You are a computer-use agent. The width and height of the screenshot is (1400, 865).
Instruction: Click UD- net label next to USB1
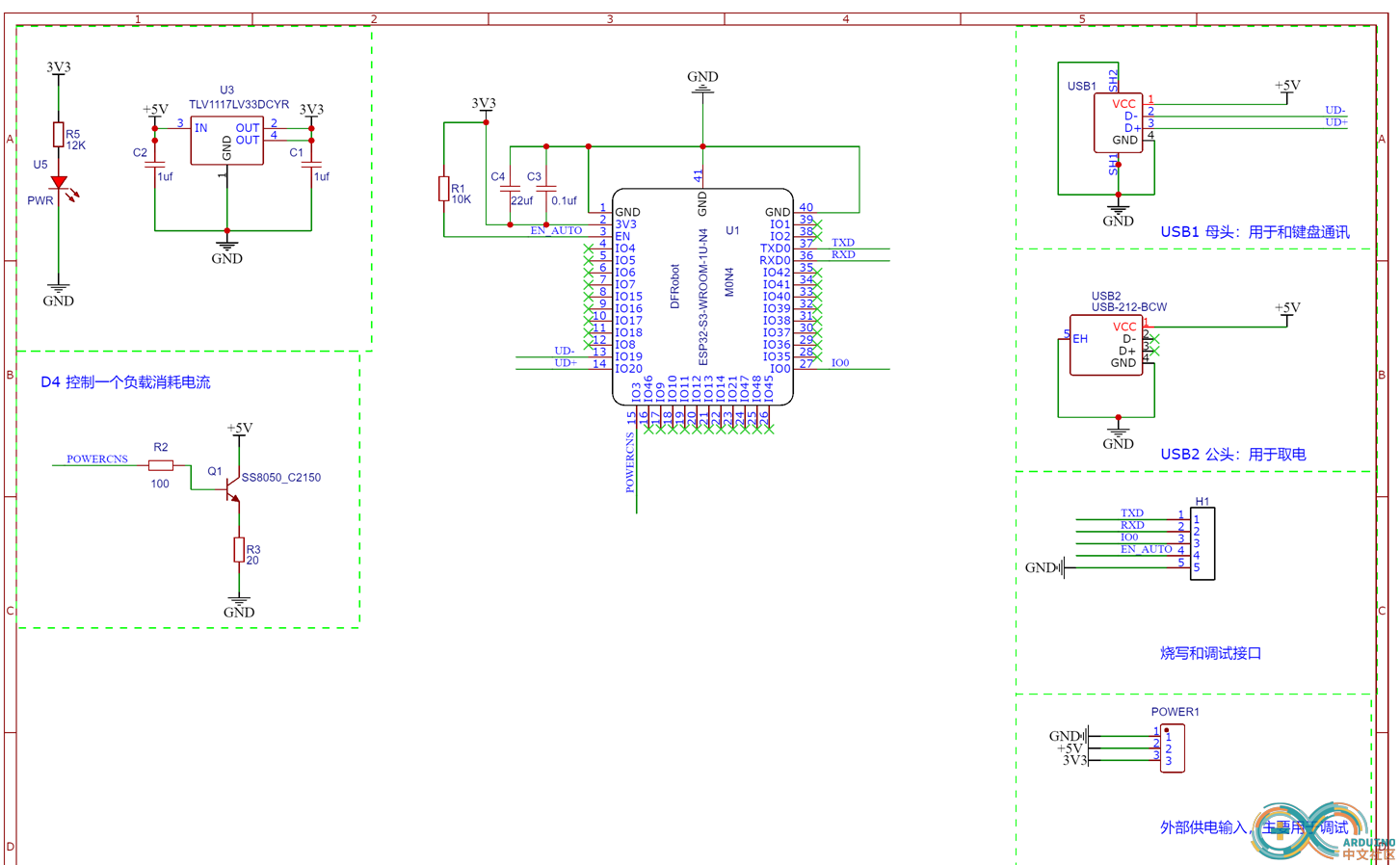coord(1335,110)
